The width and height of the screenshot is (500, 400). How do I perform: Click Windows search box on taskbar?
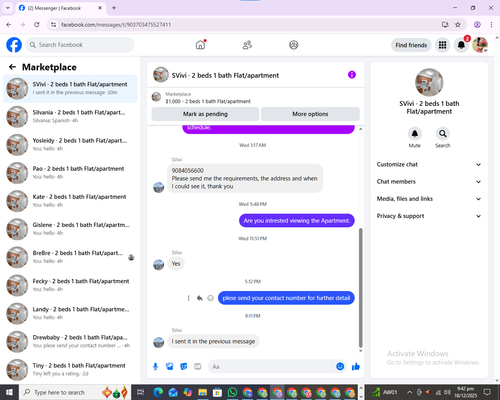74,392
